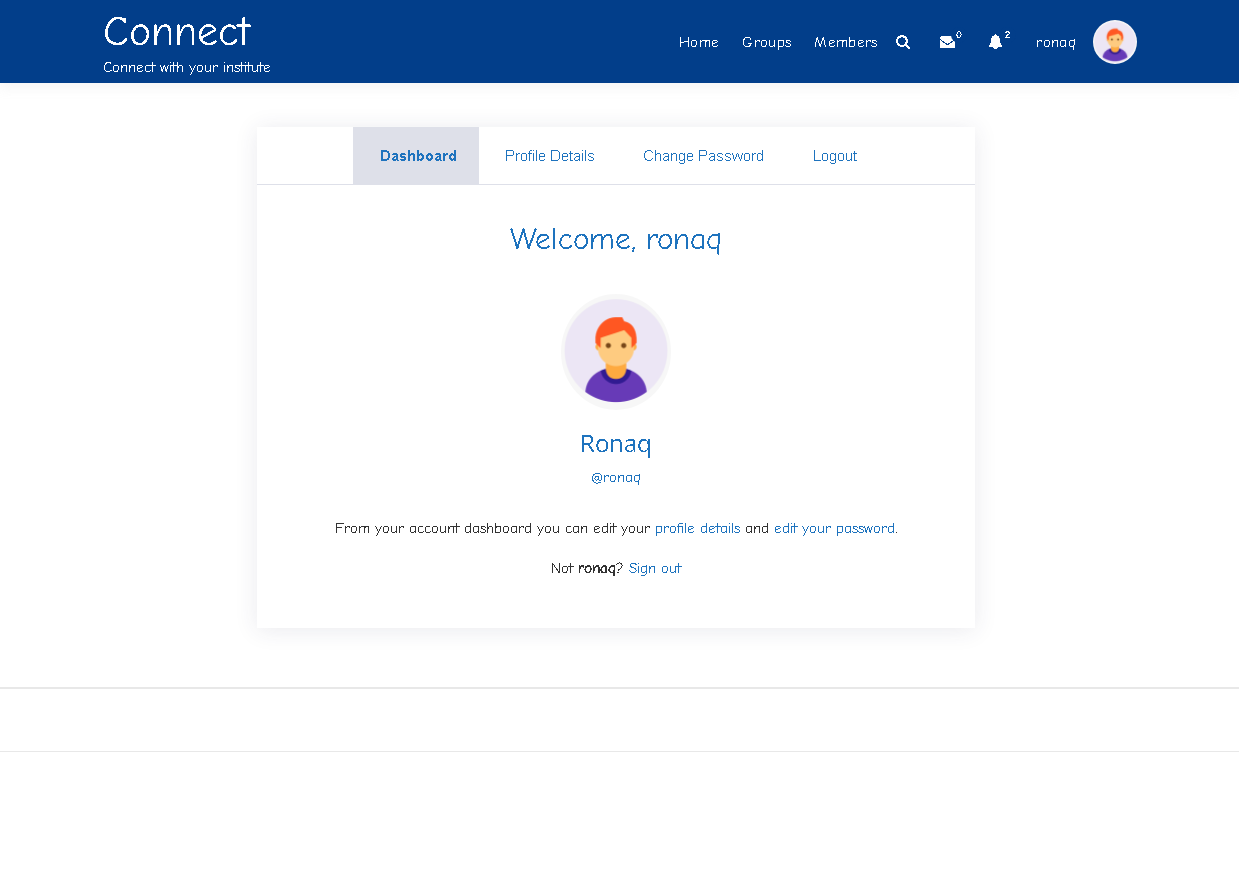Open messages envelope icon in header

pyautogui.click(x=947, y=42)
